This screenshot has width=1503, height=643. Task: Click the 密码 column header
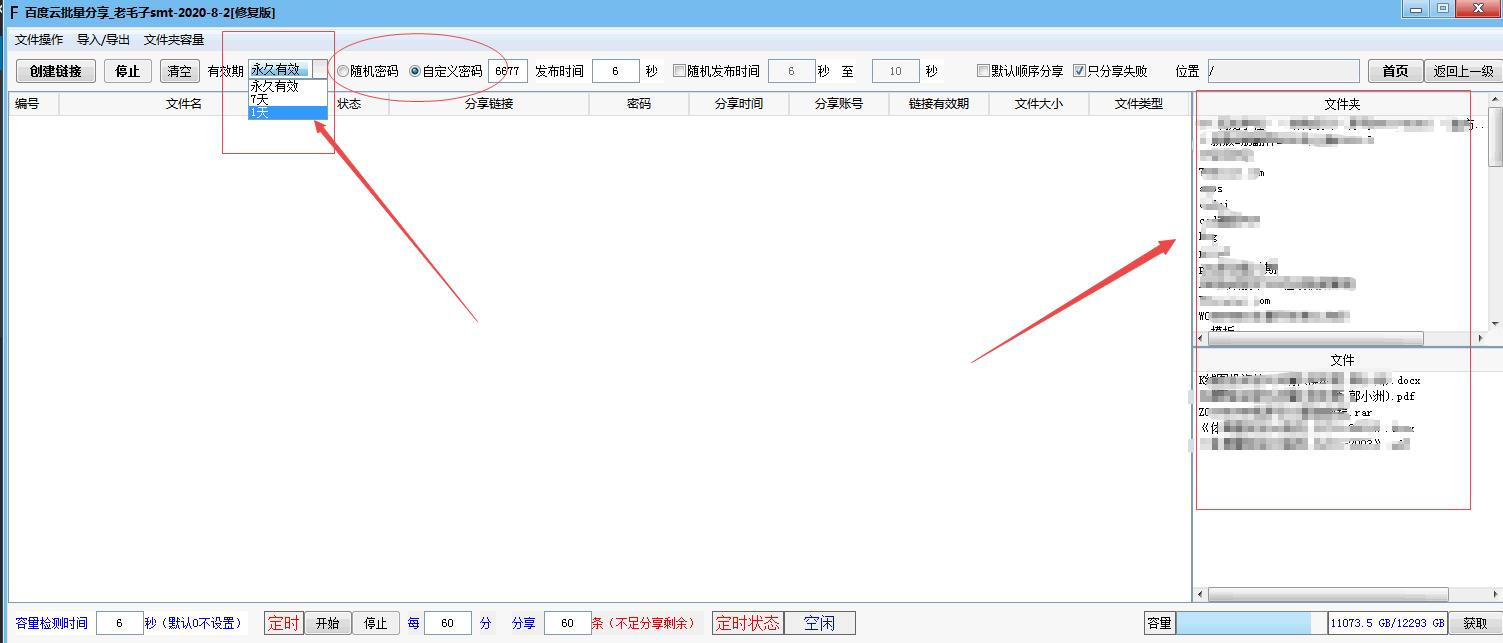(639, 104)
